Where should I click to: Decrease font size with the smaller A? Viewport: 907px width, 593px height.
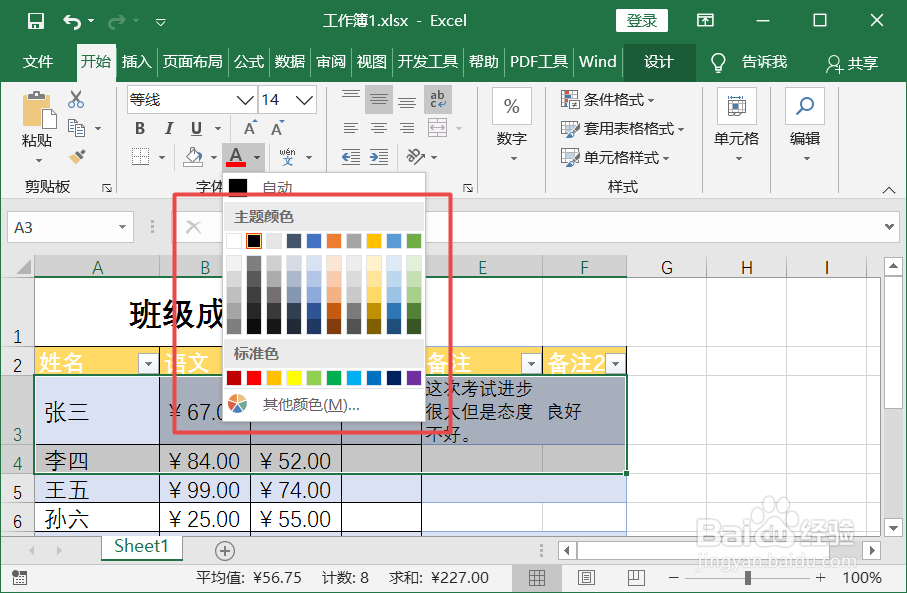point(277,128)
